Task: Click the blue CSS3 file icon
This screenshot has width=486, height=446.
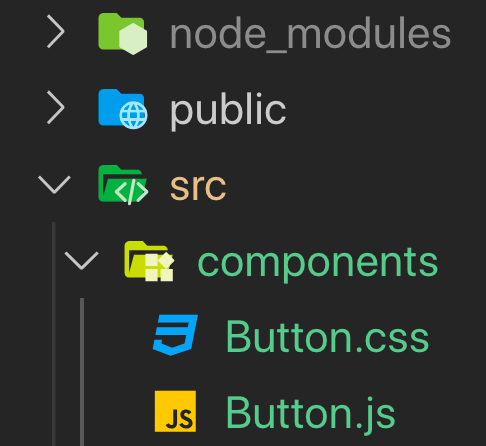Action: click(x=175, y=335)
